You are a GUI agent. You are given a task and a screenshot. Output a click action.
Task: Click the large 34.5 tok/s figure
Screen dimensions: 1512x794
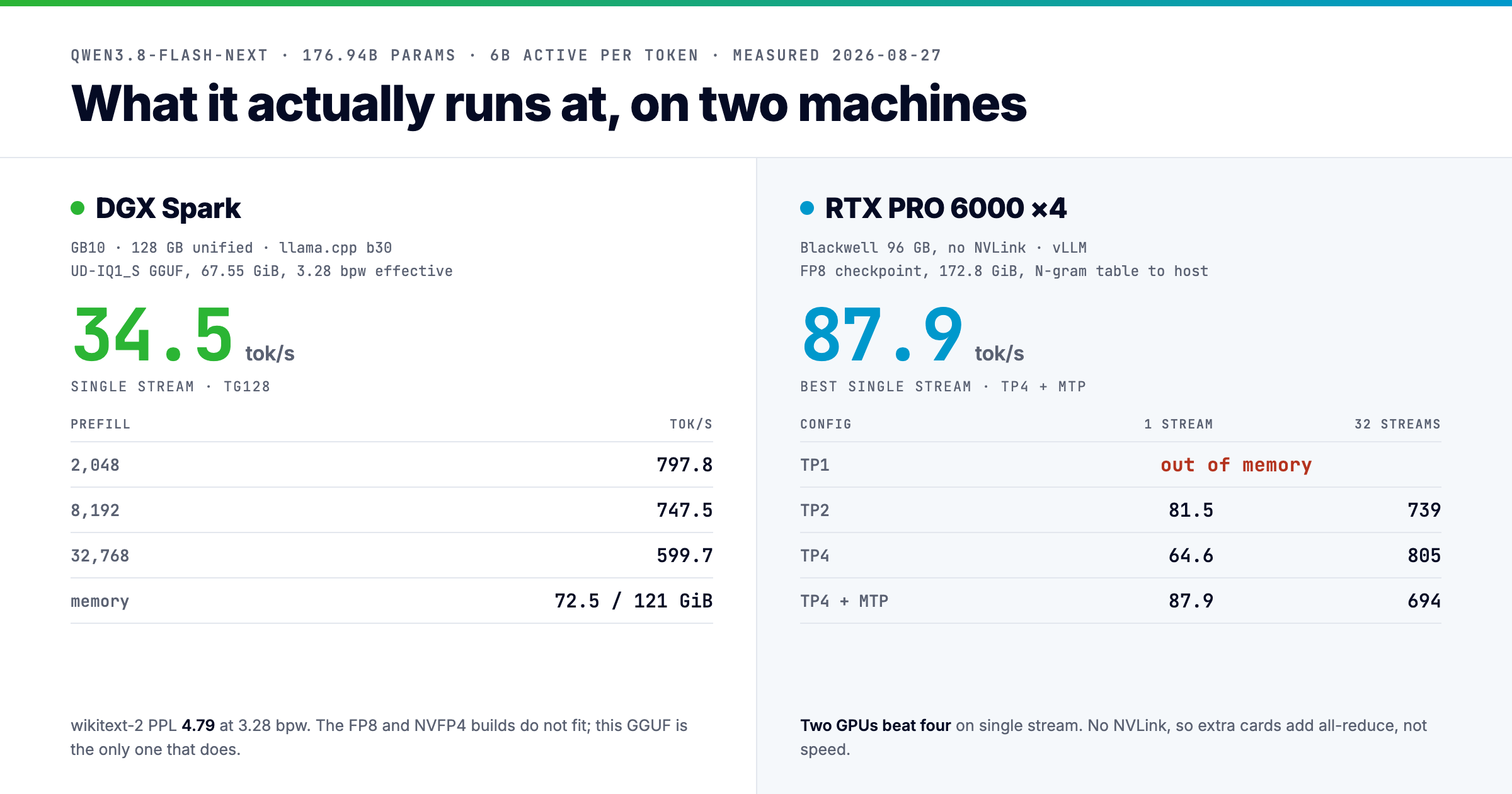[183, 335]
